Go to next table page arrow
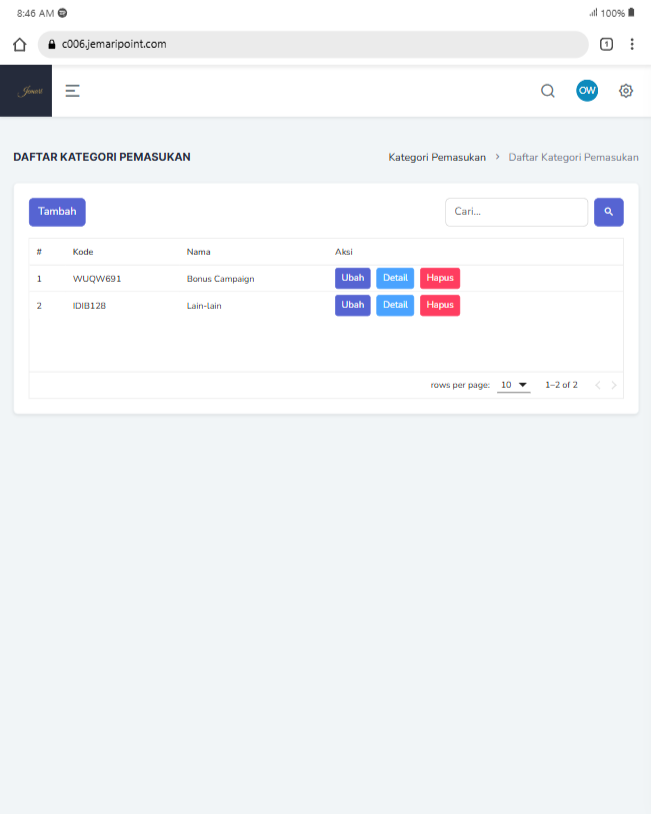This screenshot has height=814, width=651. click(614, 385)
